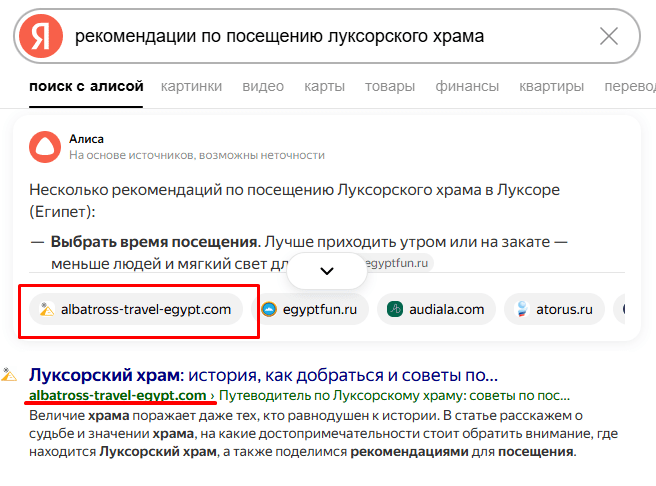This screenshot has height=486, width=656.
Task: Open the видео tab
Action: tap(263, 86)
